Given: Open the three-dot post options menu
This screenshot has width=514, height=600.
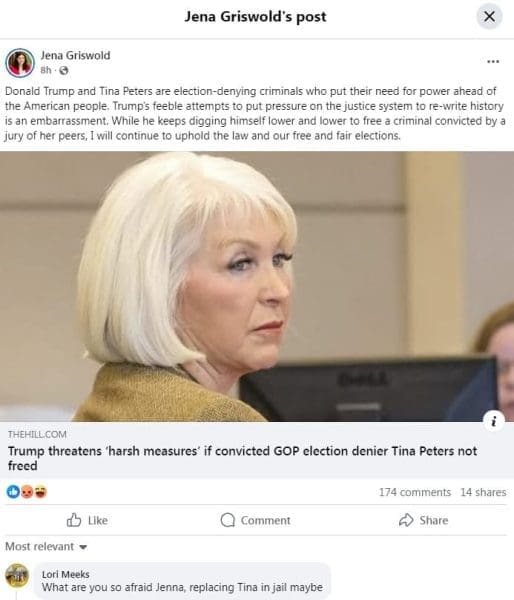Looking at the screenshot, I should (493, 61).
